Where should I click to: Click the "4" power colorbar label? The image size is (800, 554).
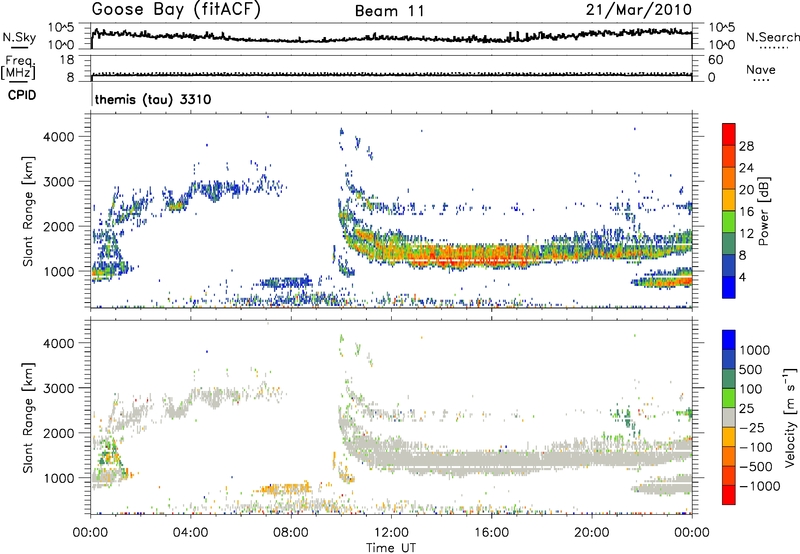(x=743, y=277)
